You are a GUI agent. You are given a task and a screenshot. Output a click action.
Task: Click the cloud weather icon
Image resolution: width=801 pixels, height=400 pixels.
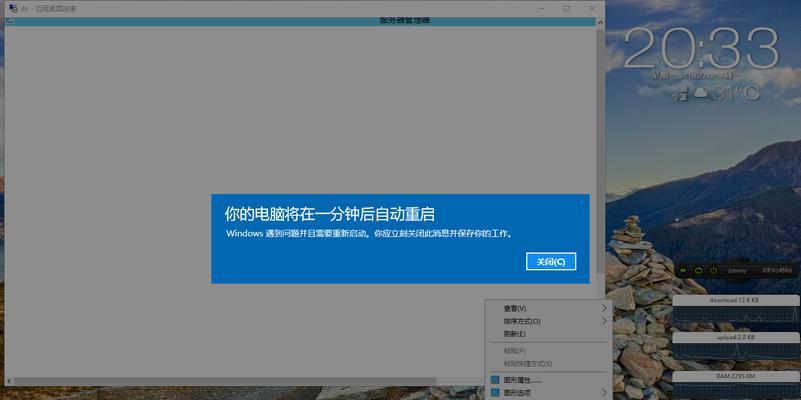pos(701,93)
